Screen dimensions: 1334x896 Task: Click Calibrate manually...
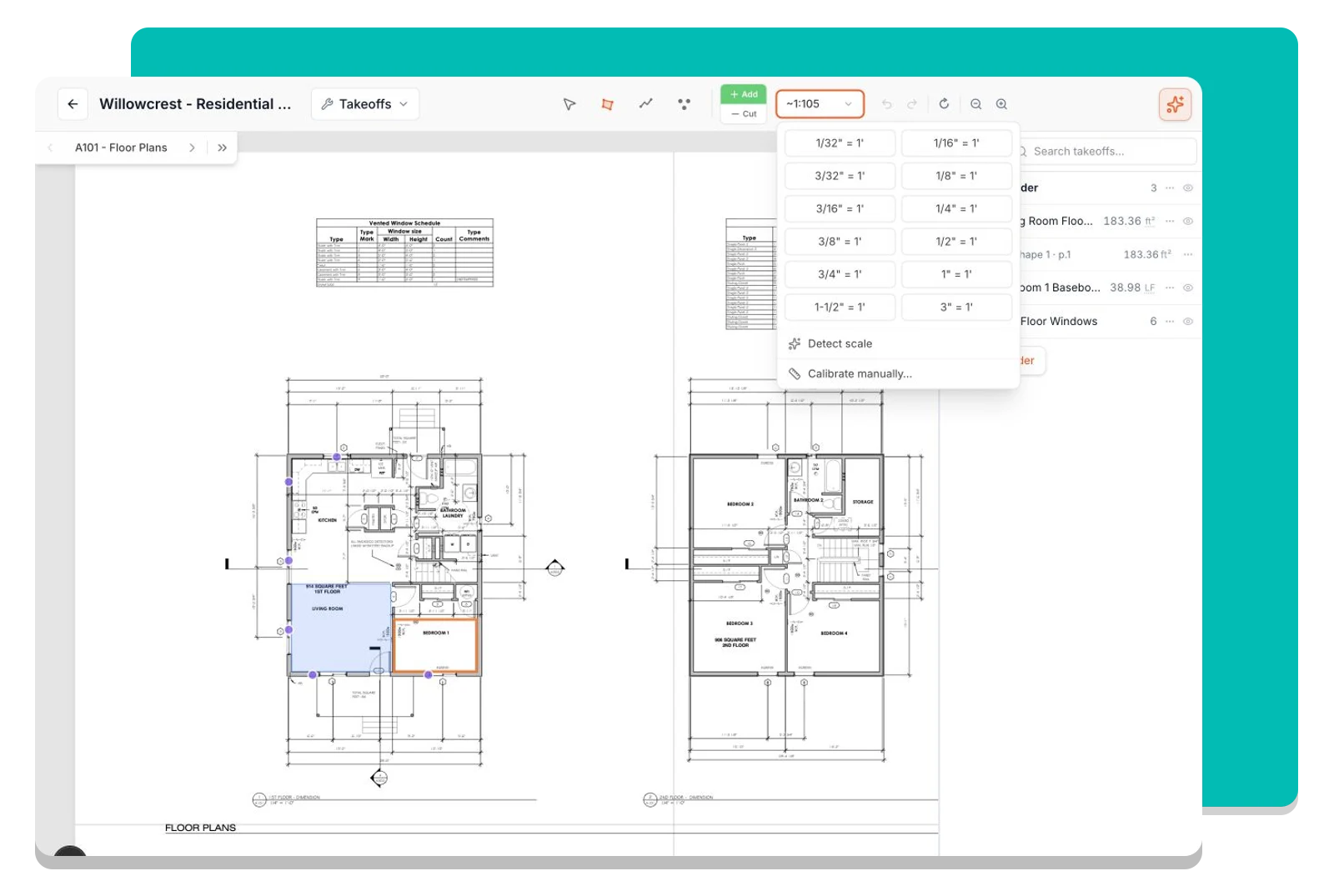coord(898,373)
